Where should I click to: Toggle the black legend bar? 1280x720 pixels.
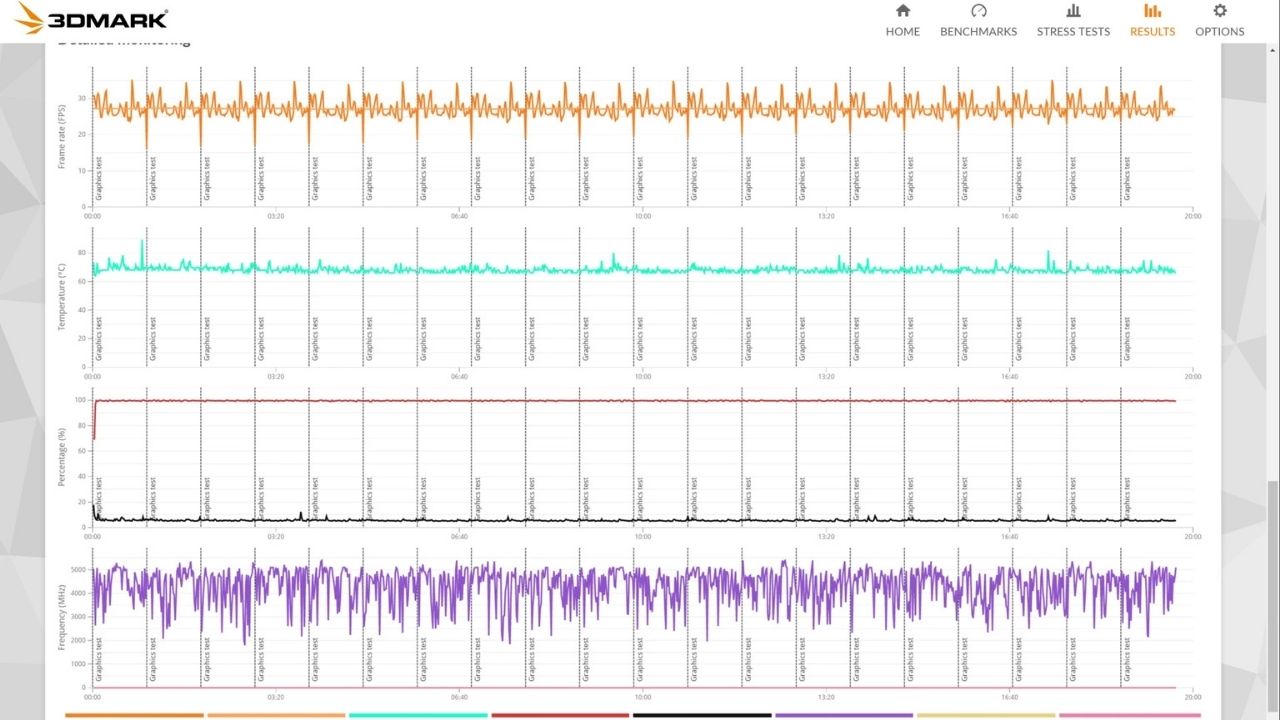[702, 715]
